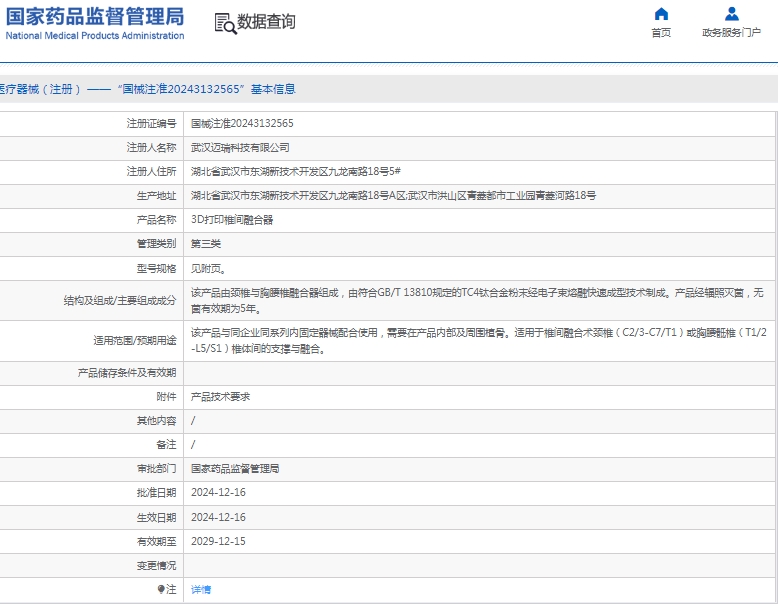The image size is (778, 606).
Task: Click the 生效日期 label
Action: [156, 517]
